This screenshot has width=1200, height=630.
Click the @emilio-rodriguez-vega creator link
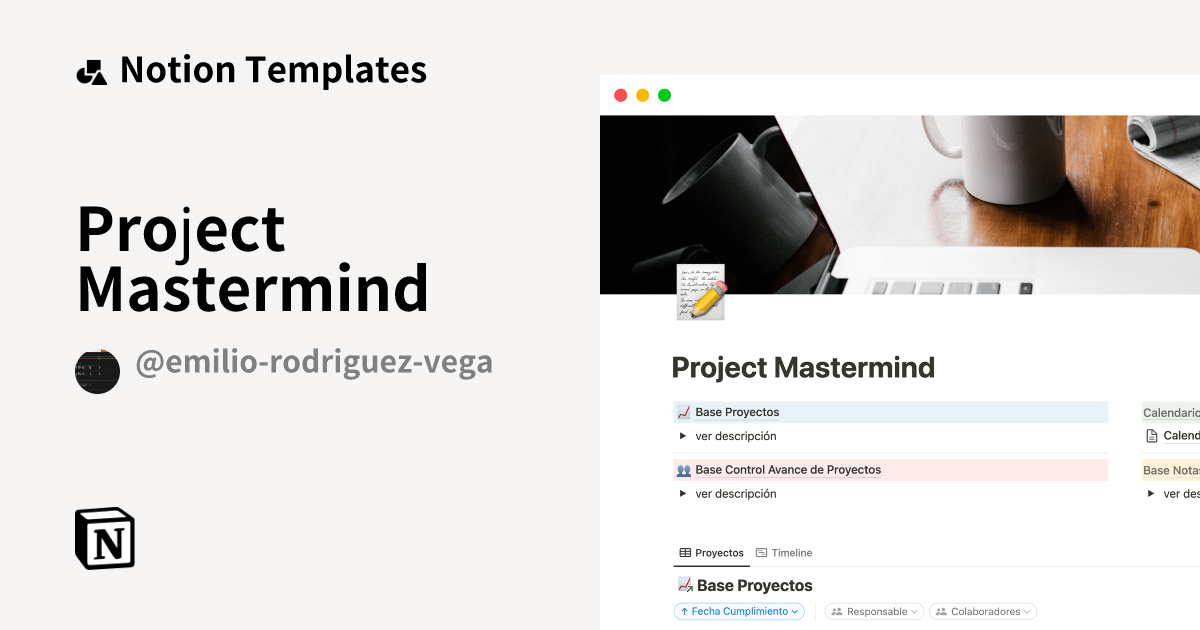pyautogui.click(x=315, y=362)
